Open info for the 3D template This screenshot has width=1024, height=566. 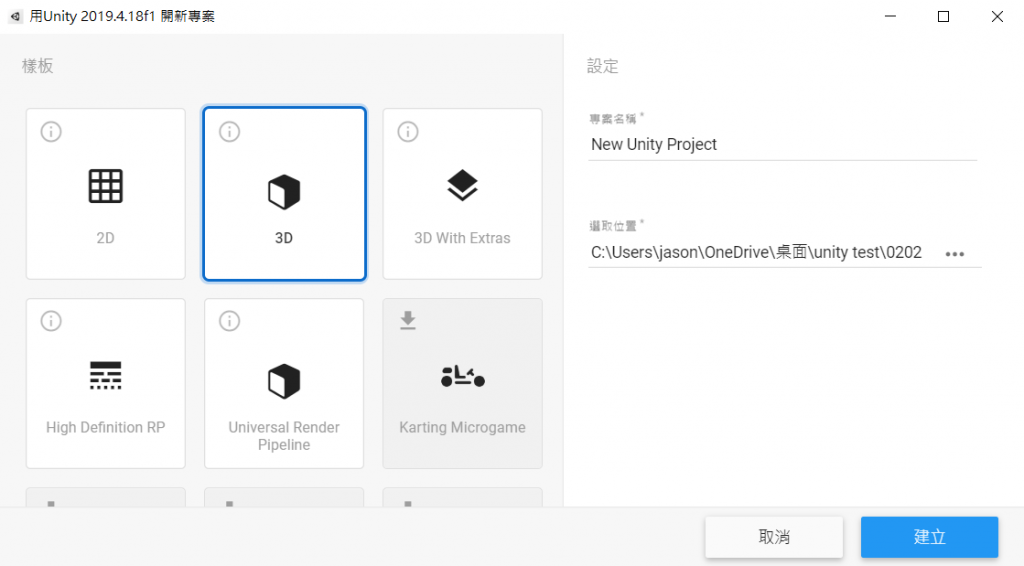click(x=229, y=132)
